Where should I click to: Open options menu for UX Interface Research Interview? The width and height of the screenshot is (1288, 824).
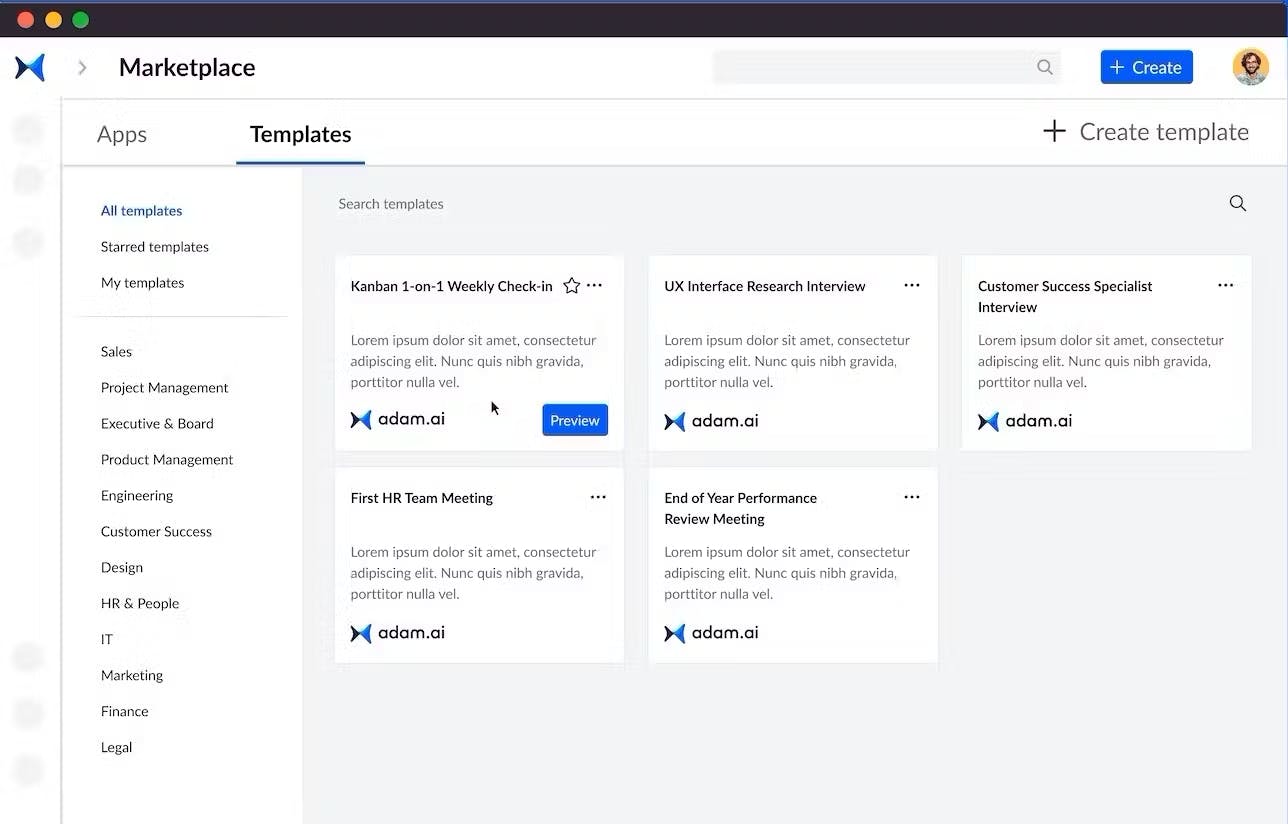pyautogui.click(x=912, y=286)
